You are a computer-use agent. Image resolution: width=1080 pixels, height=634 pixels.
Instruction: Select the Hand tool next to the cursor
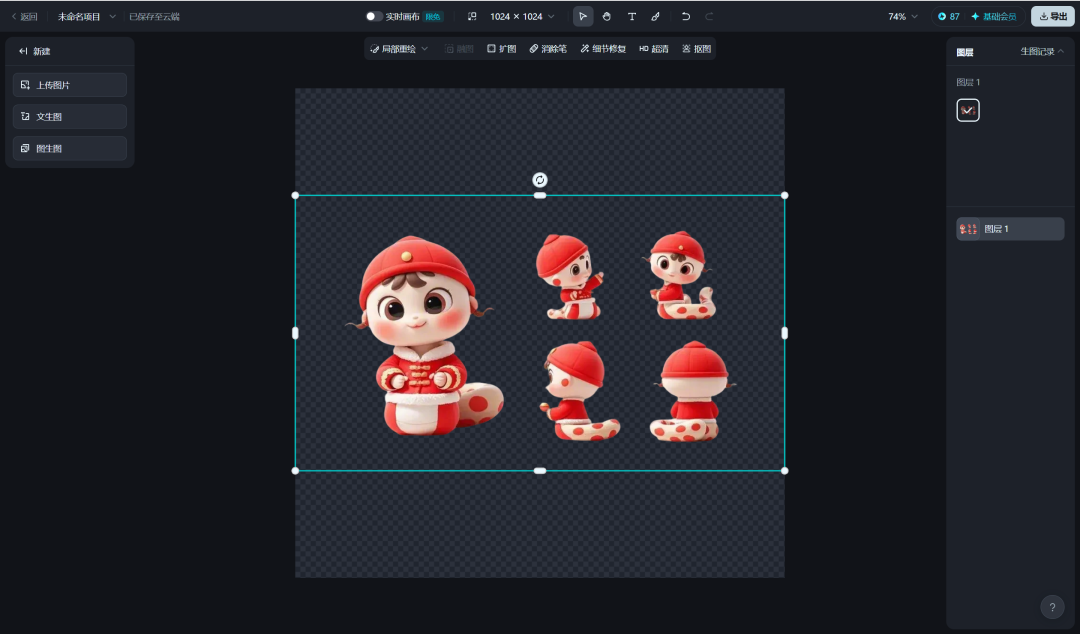607,16
